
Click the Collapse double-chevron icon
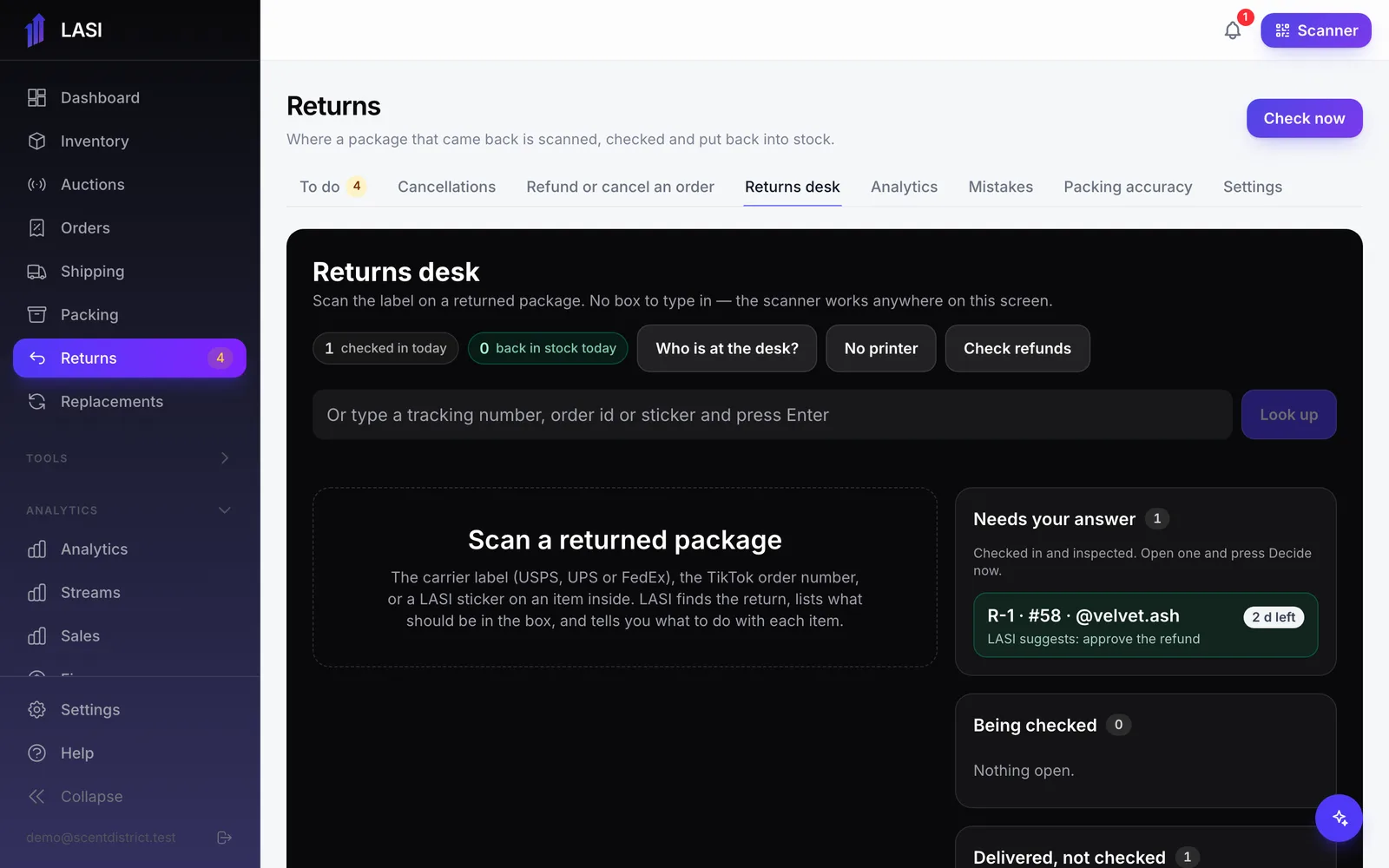click(x=36, y=797)
